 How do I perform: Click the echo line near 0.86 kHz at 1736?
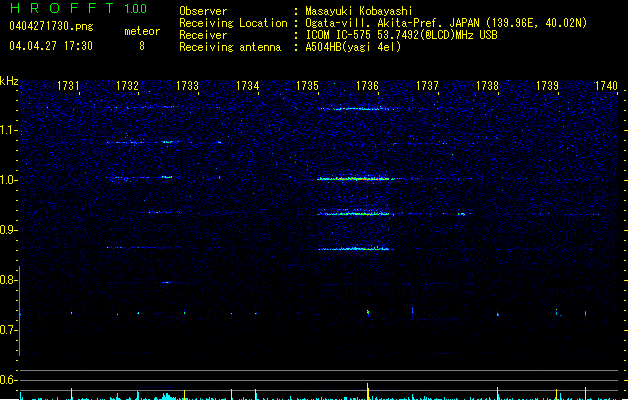(x=355, y=249)
